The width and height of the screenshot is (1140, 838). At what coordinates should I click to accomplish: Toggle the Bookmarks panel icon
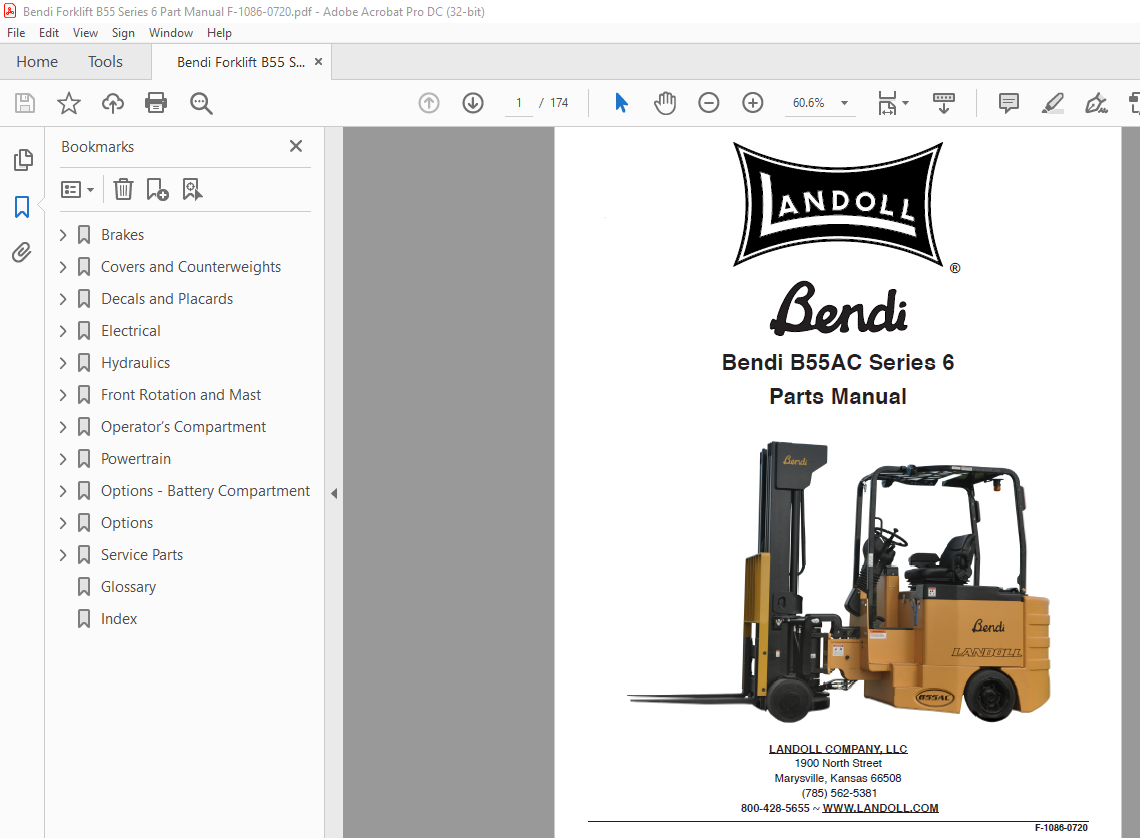coord(22,207)
